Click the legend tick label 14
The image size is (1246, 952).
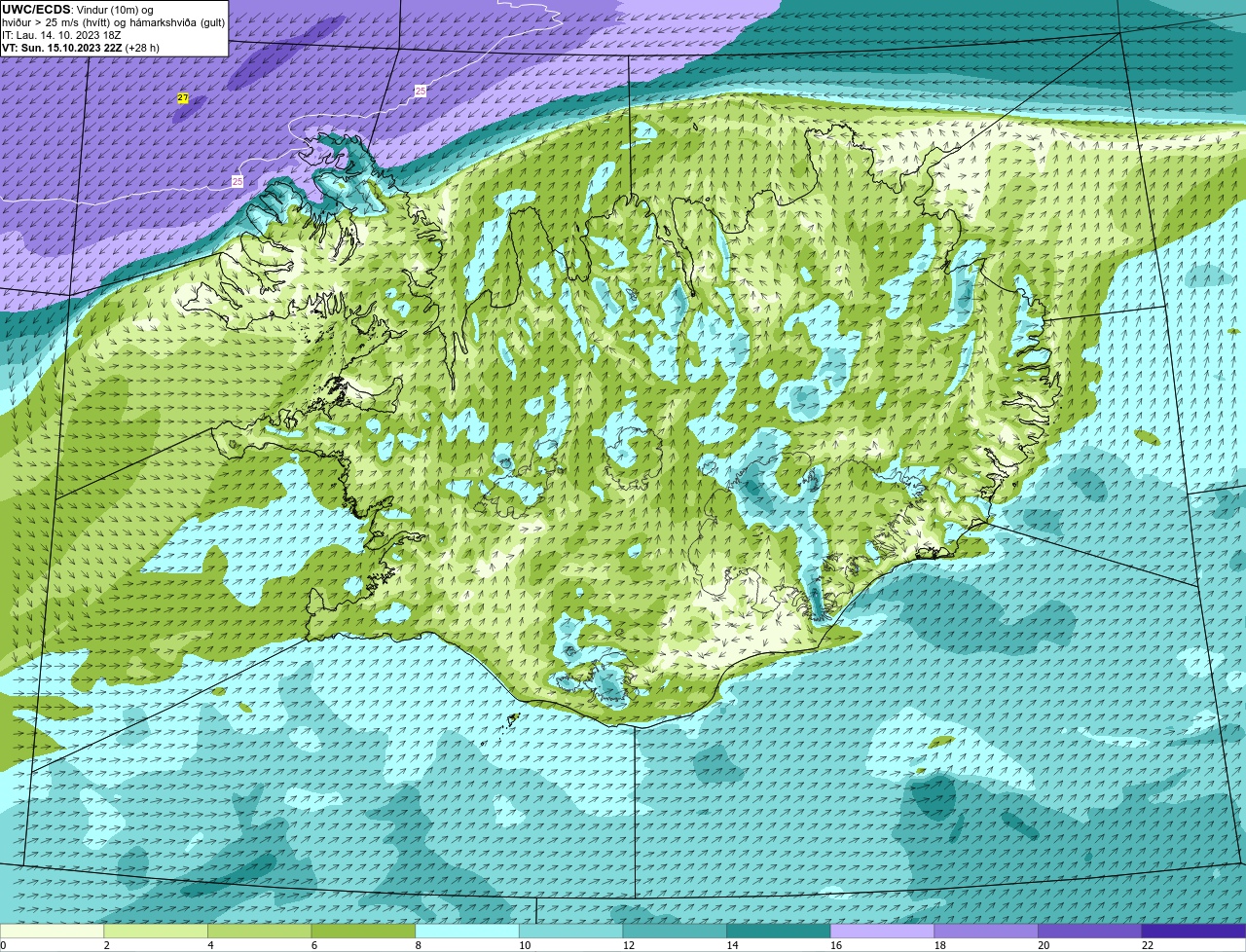click(732, 945)
